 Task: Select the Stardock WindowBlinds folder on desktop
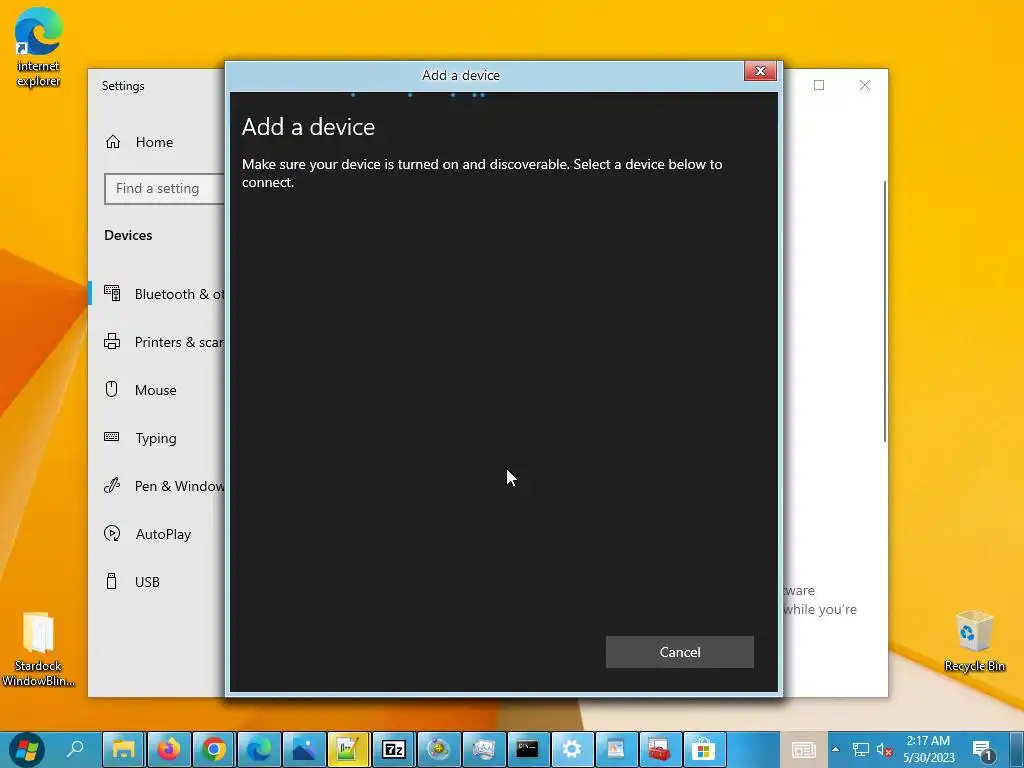38,649
